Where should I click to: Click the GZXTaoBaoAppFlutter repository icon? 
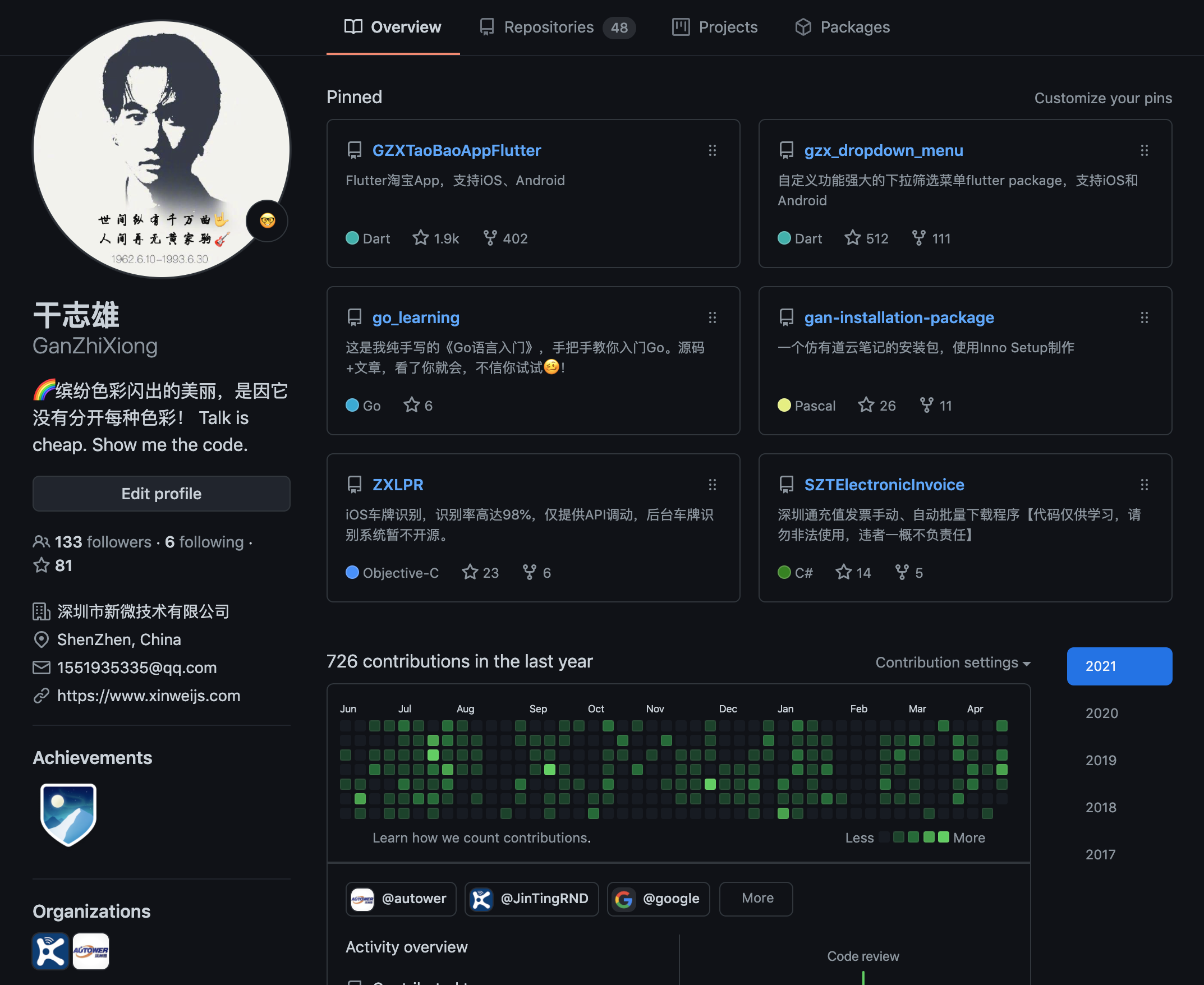click(355, 150)
